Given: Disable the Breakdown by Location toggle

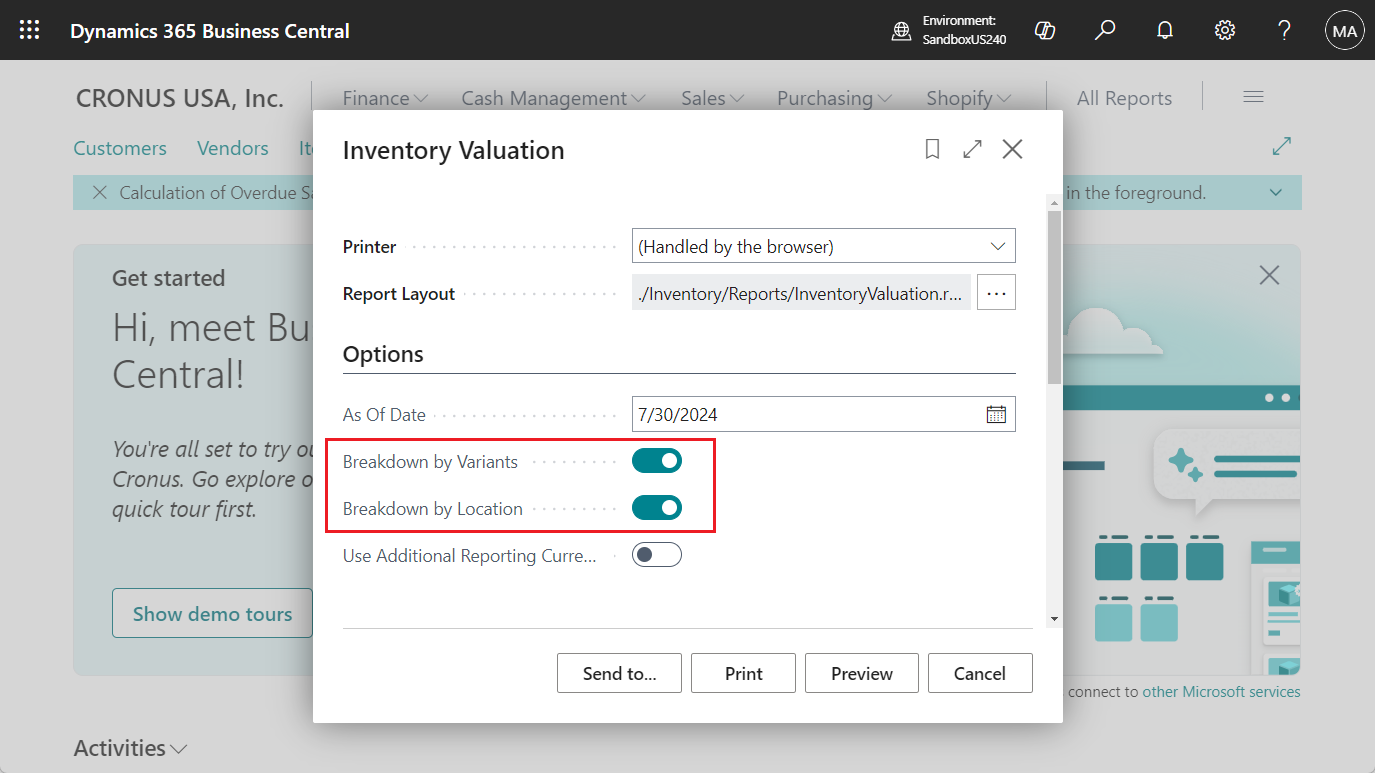Looking at the screenshot, I should tap(657, 507).
